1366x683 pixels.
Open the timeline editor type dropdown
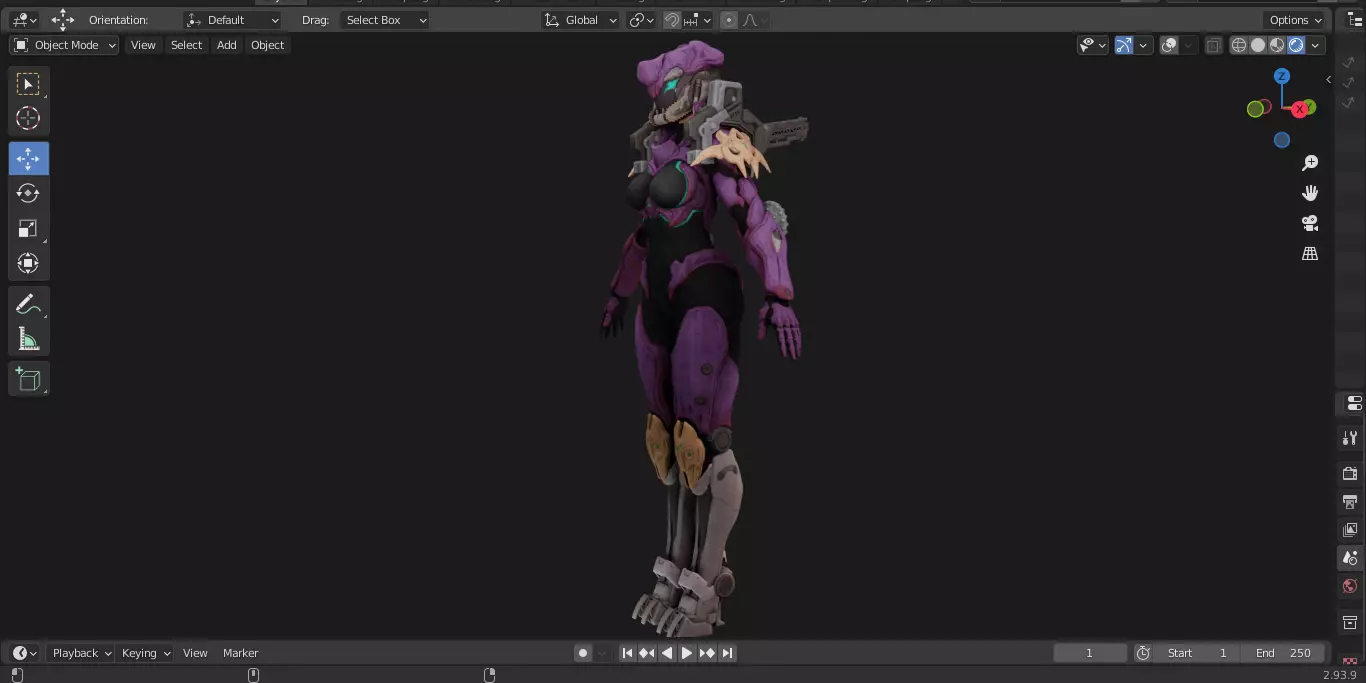[24, 653]
